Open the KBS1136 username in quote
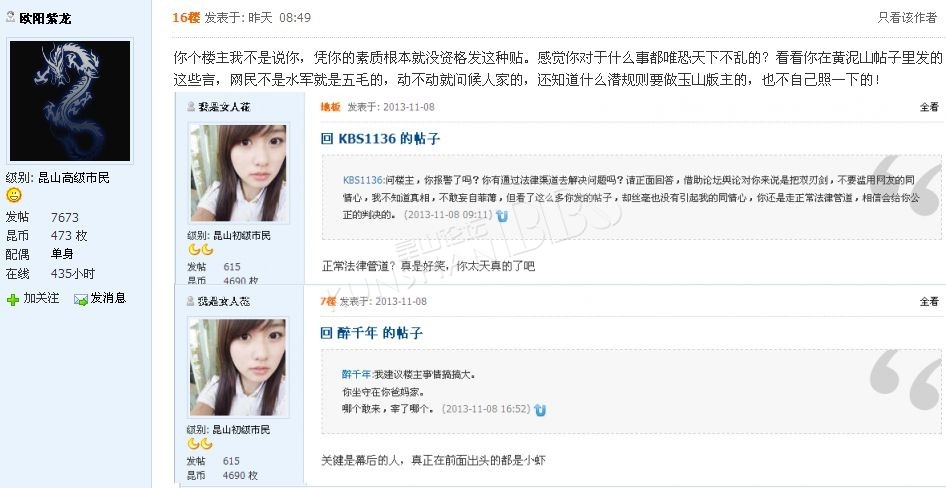 point(363,180)
